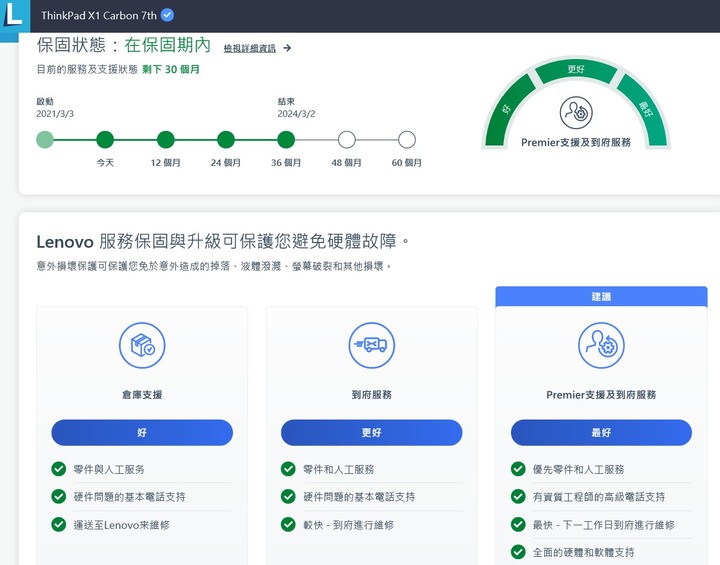Click the Lenovo logo in top corner

(14, 17)
